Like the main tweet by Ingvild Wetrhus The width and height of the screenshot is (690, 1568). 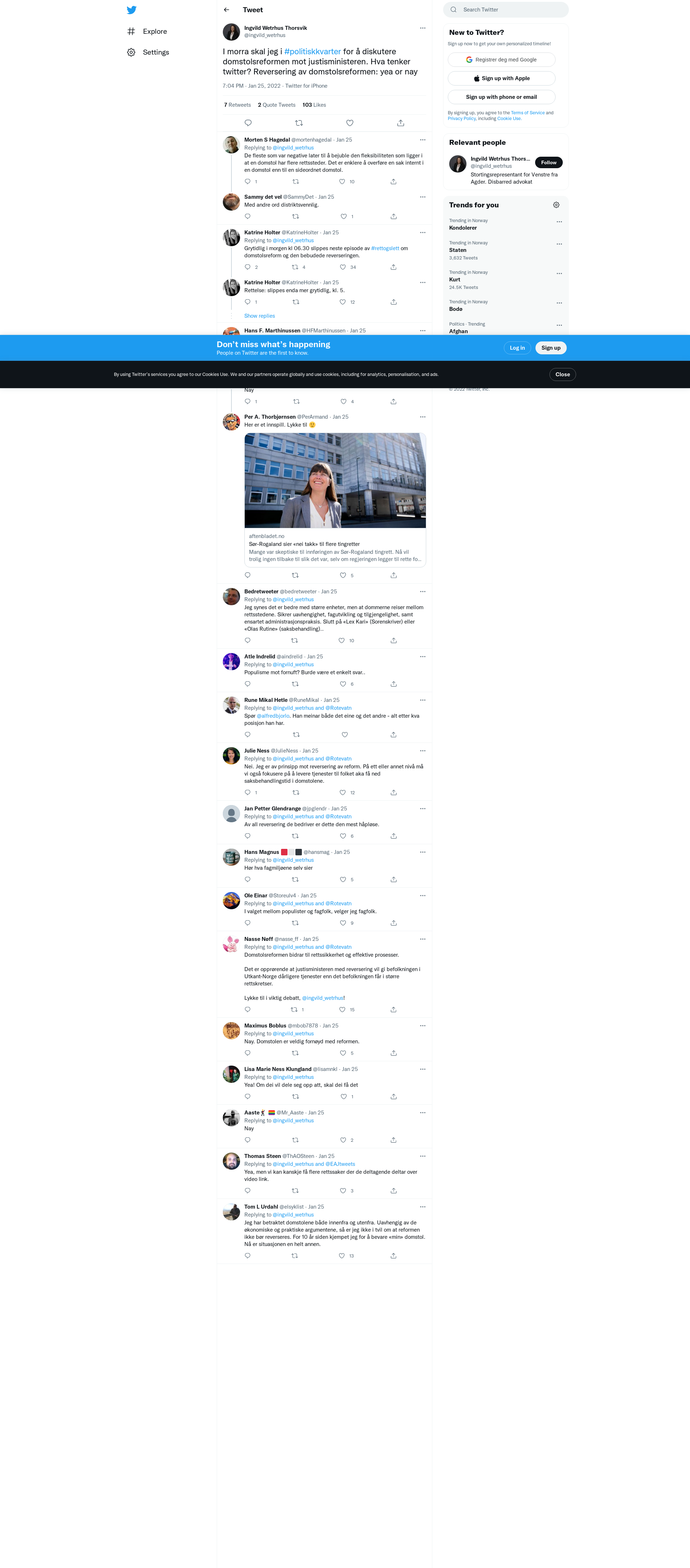point(350,123)
